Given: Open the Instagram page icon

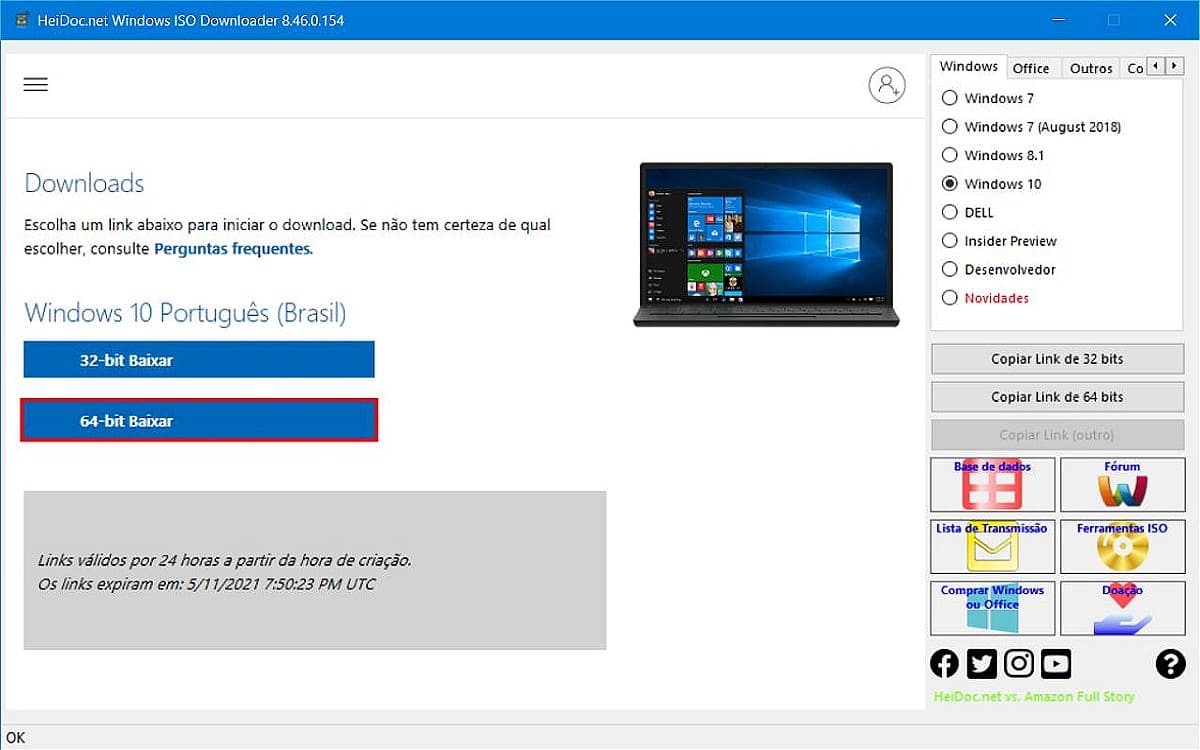Looking at the screenshot, I should [x=1019, y=663].
